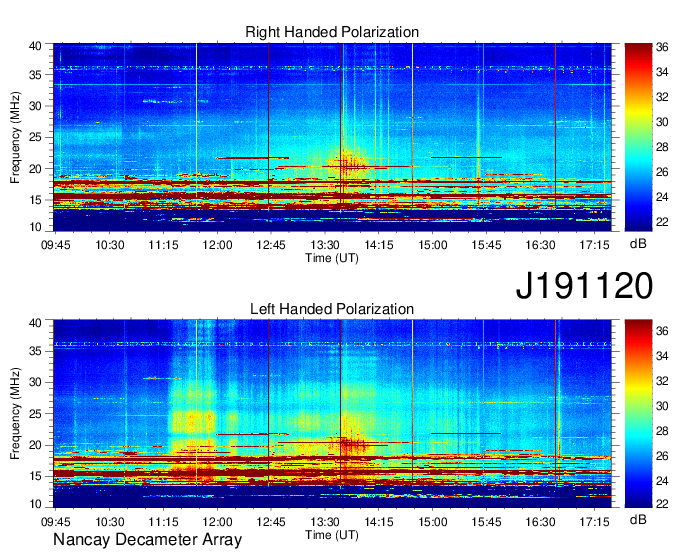This screenshot has height=552, width=680.
Task: Click the 36 dB tick on Left Handed colorbar
Action: point(662,331)
